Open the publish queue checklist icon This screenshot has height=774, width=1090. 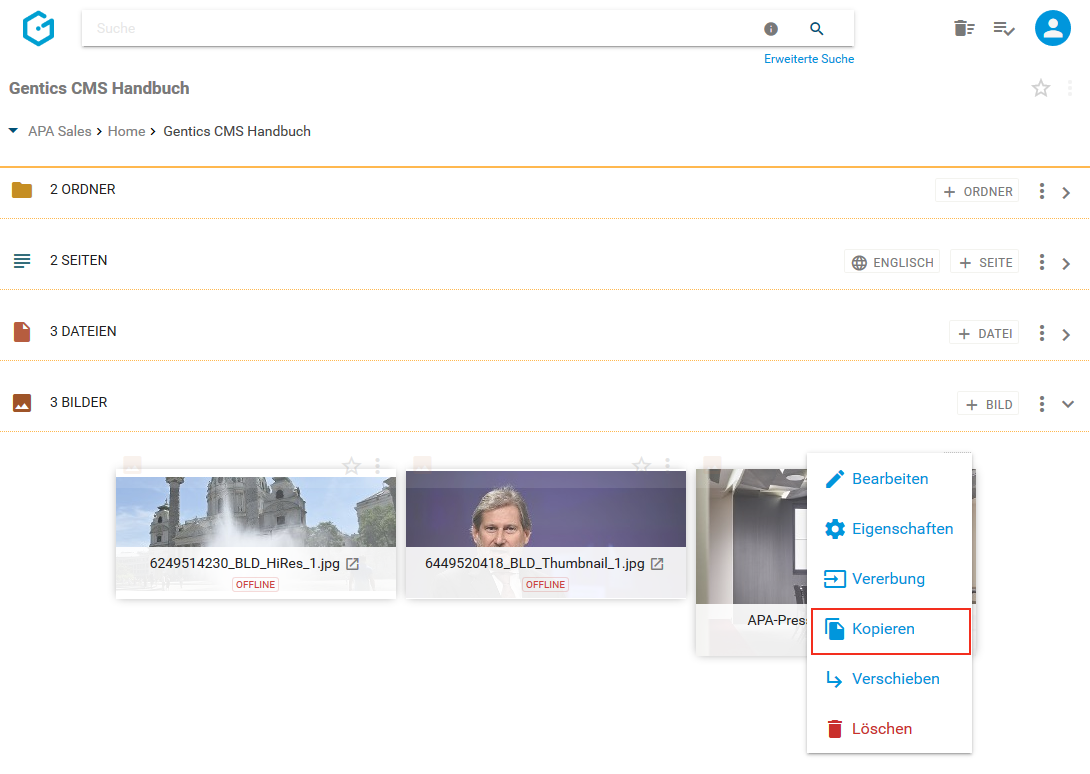pyautogui.click(x=1004, y=28)
